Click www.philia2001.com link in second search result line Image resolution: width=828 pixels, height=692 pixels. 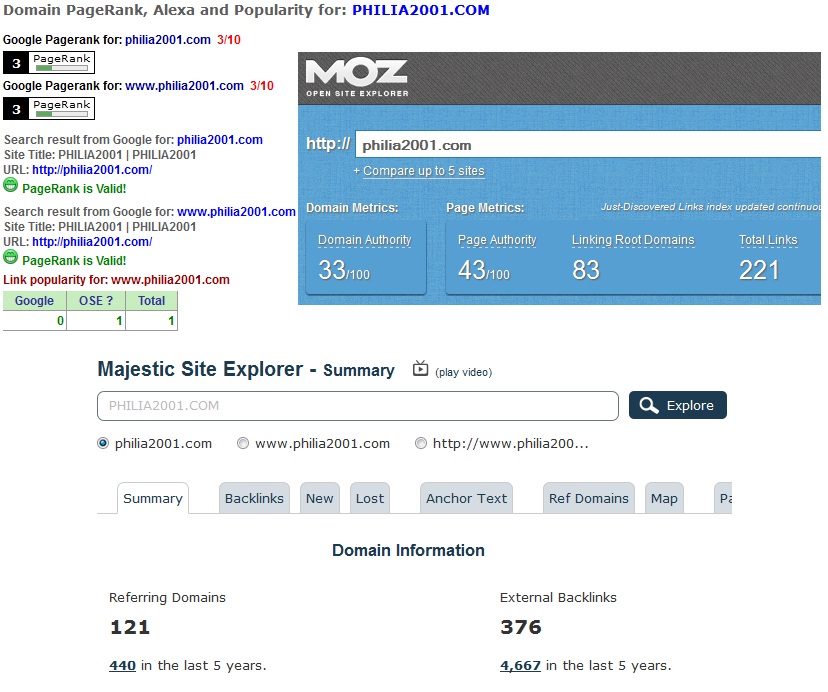(x=236, y=212)
